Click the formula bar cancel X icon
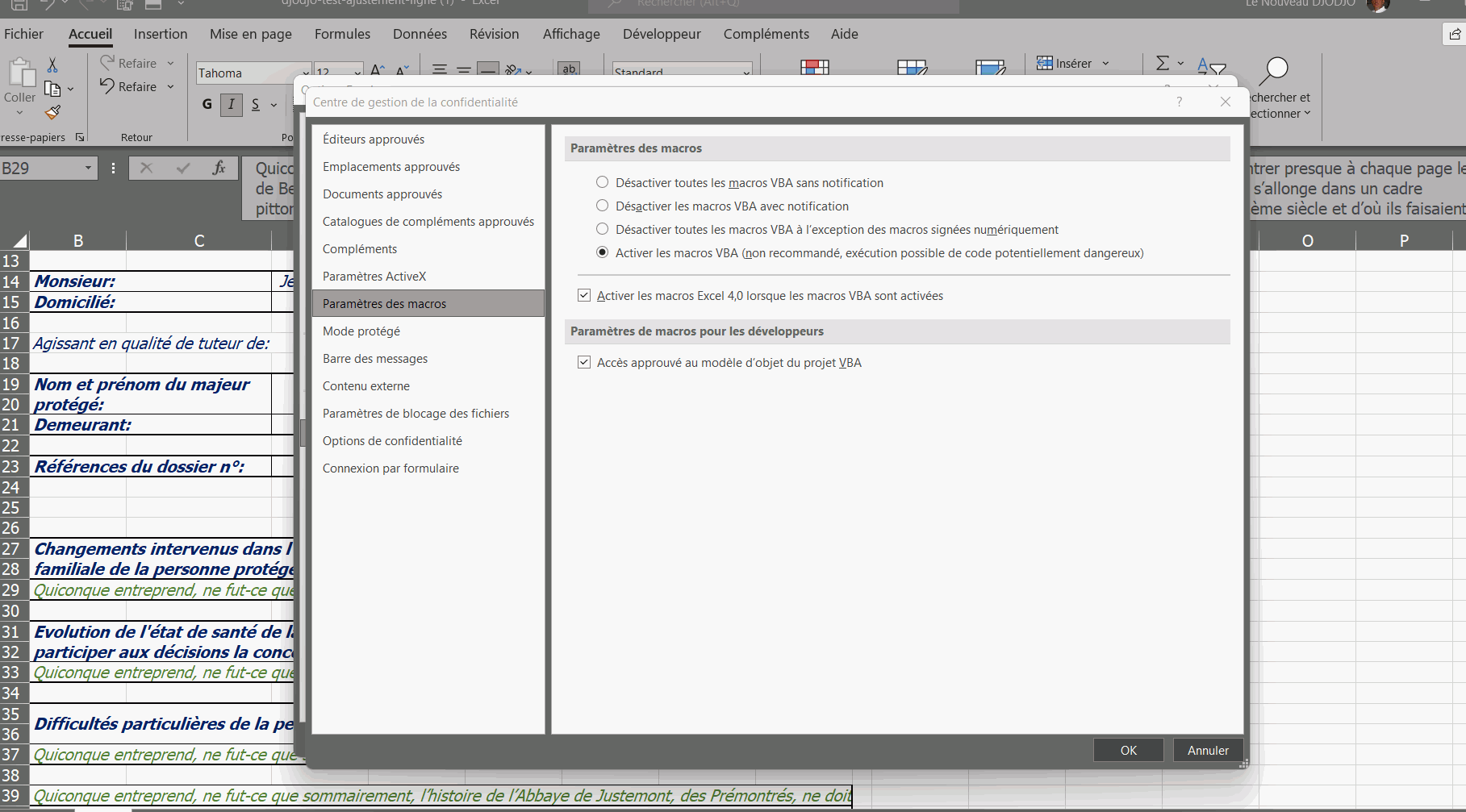 tap(146, 168)
